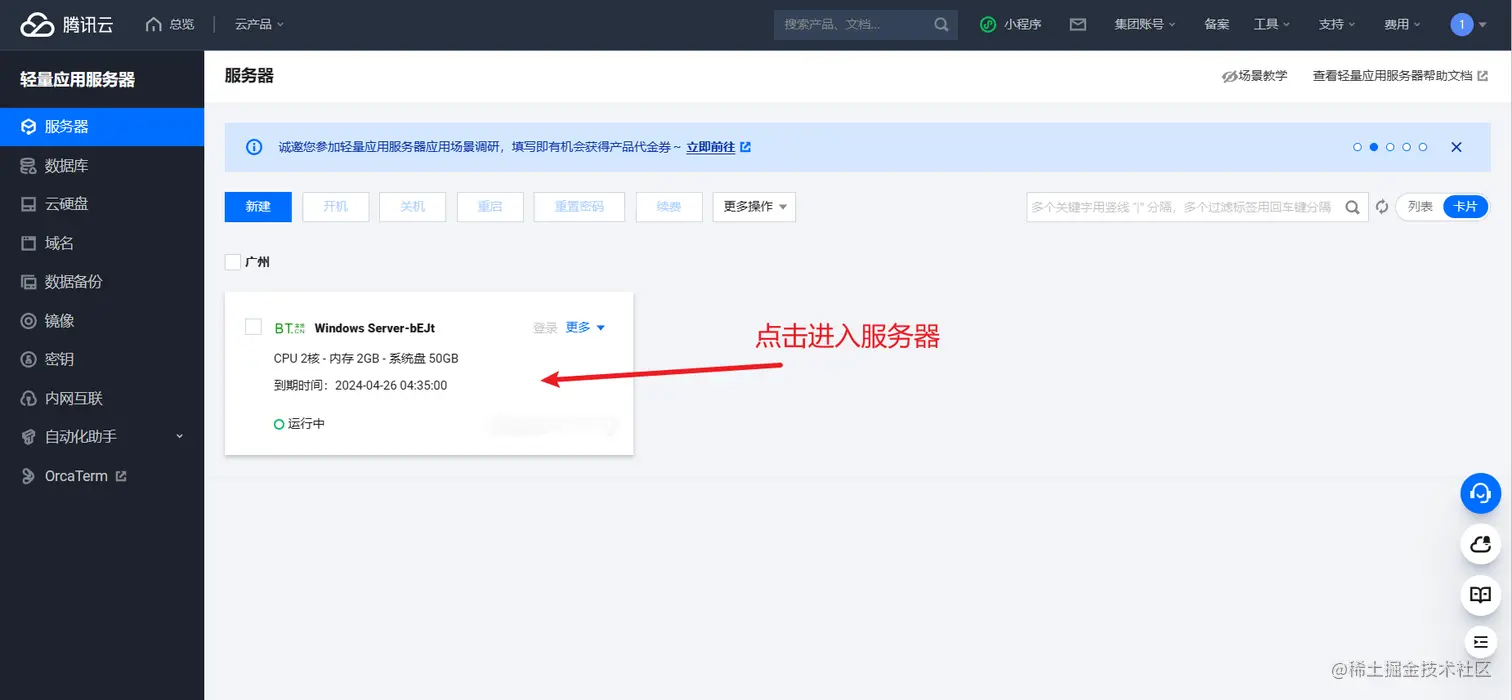Click 登录 on the server card

pyautogui.click(x=545, y=328)
